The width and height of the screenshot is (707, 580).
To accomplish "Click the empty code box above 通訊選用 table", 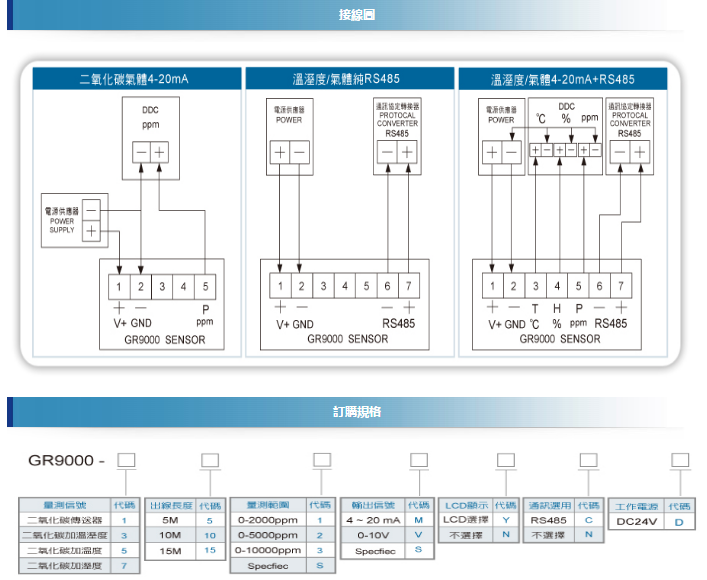I will [588, 460].
